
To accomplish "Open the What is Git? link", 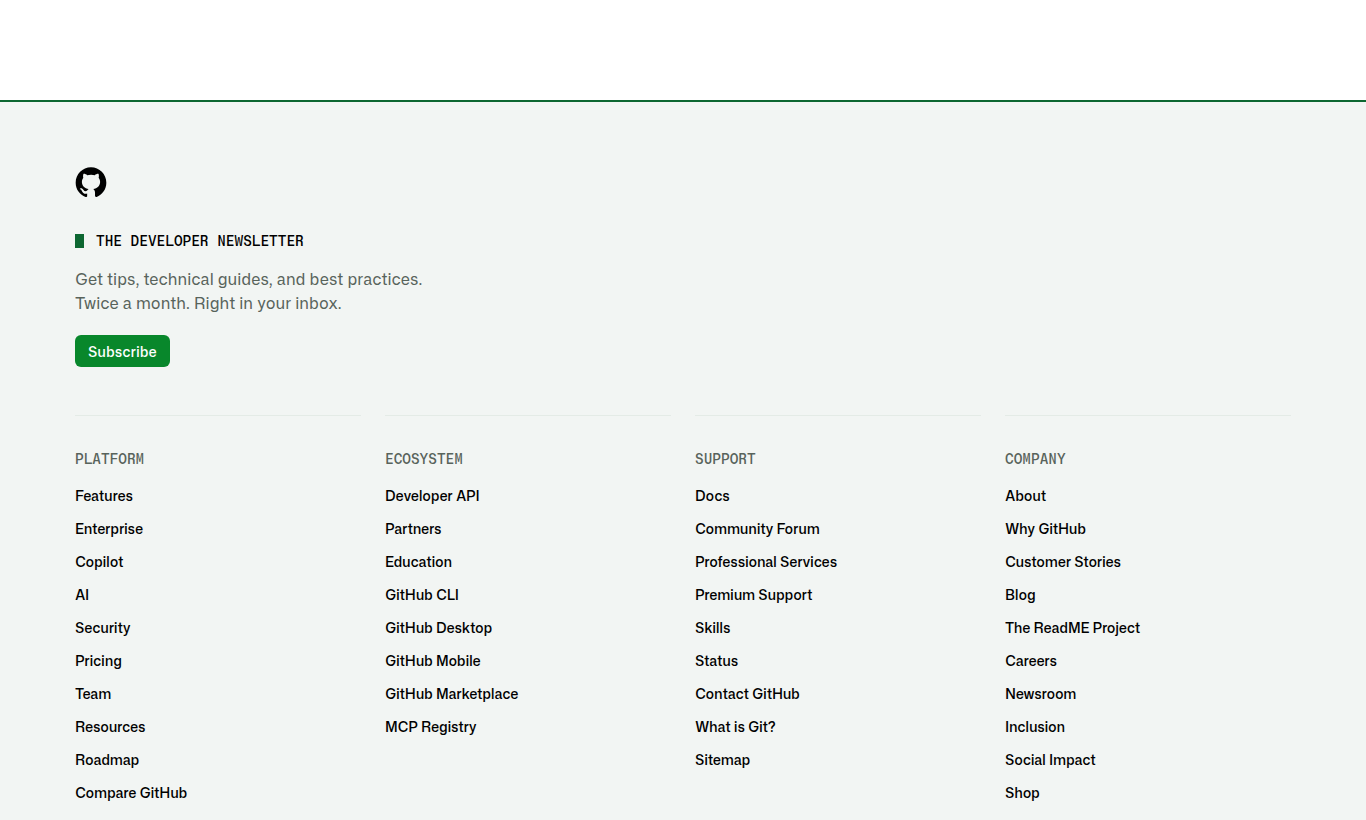I will click(x=735, y=727).
